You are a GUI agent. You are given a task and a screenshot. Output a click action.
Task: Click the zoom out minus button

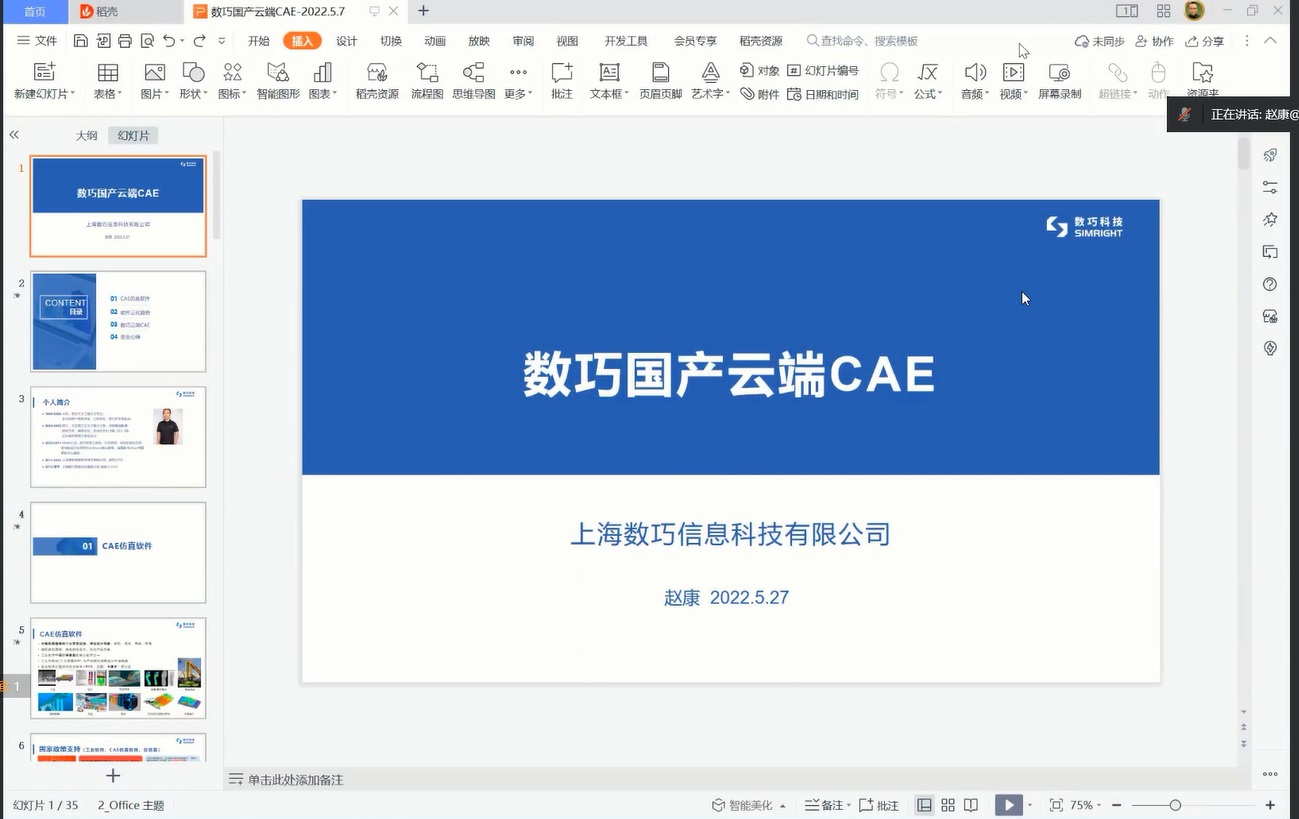(1117, 805)
